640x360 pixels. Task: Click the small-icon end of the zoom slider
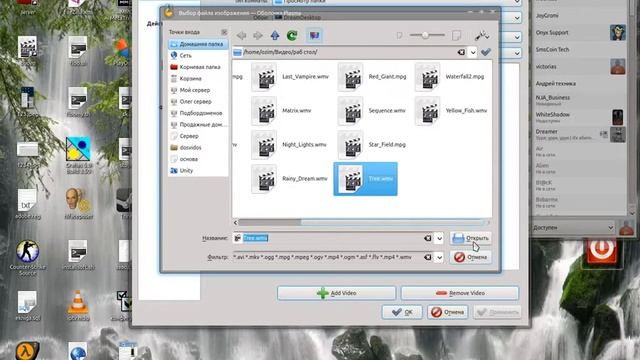point(399,36)
